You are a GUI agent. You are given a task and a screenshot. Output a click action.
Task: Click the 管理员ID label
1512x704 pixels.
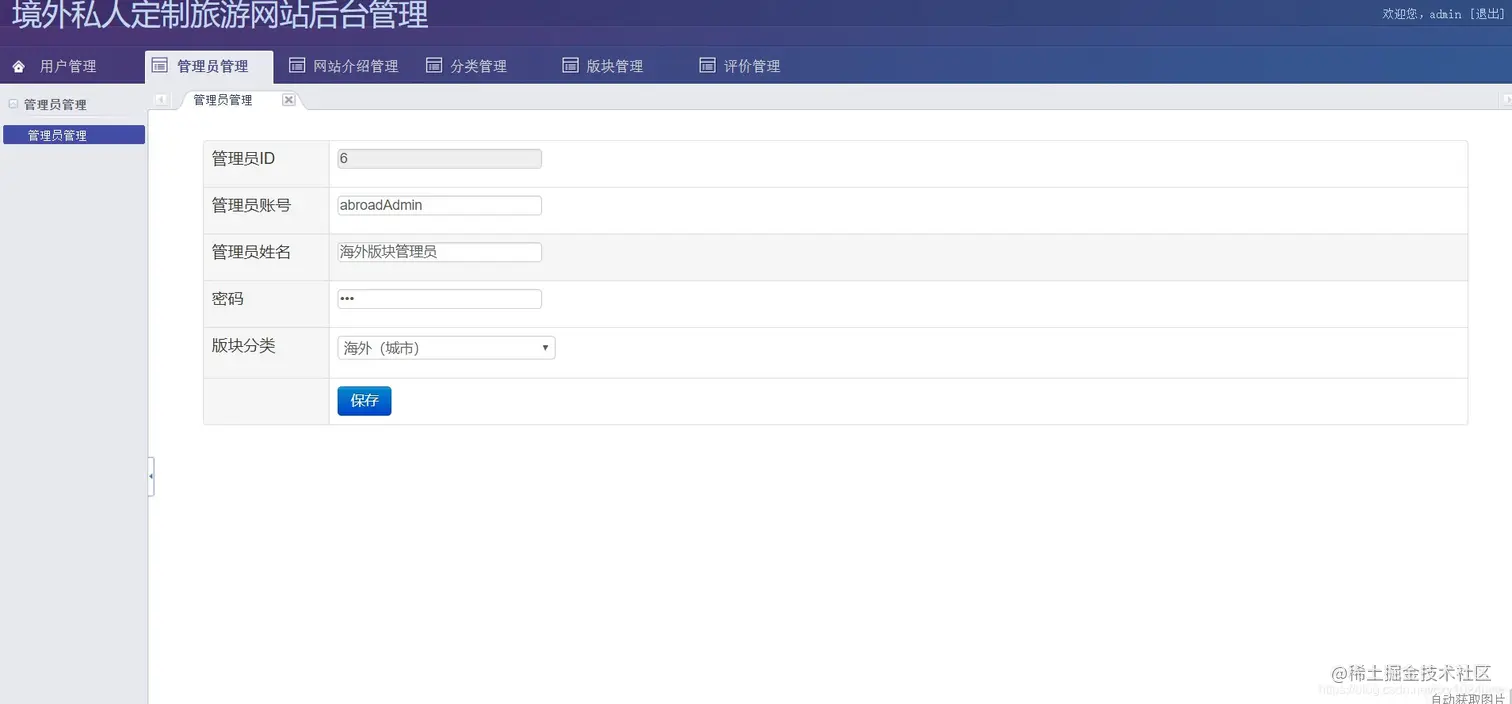click(x=243, y=159)
